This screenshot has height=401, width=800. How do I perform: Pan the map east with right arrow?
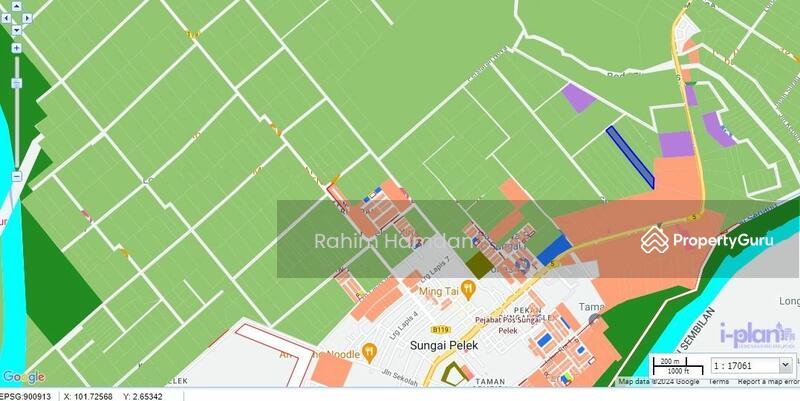pyautogui.click(x=27, y=17)
